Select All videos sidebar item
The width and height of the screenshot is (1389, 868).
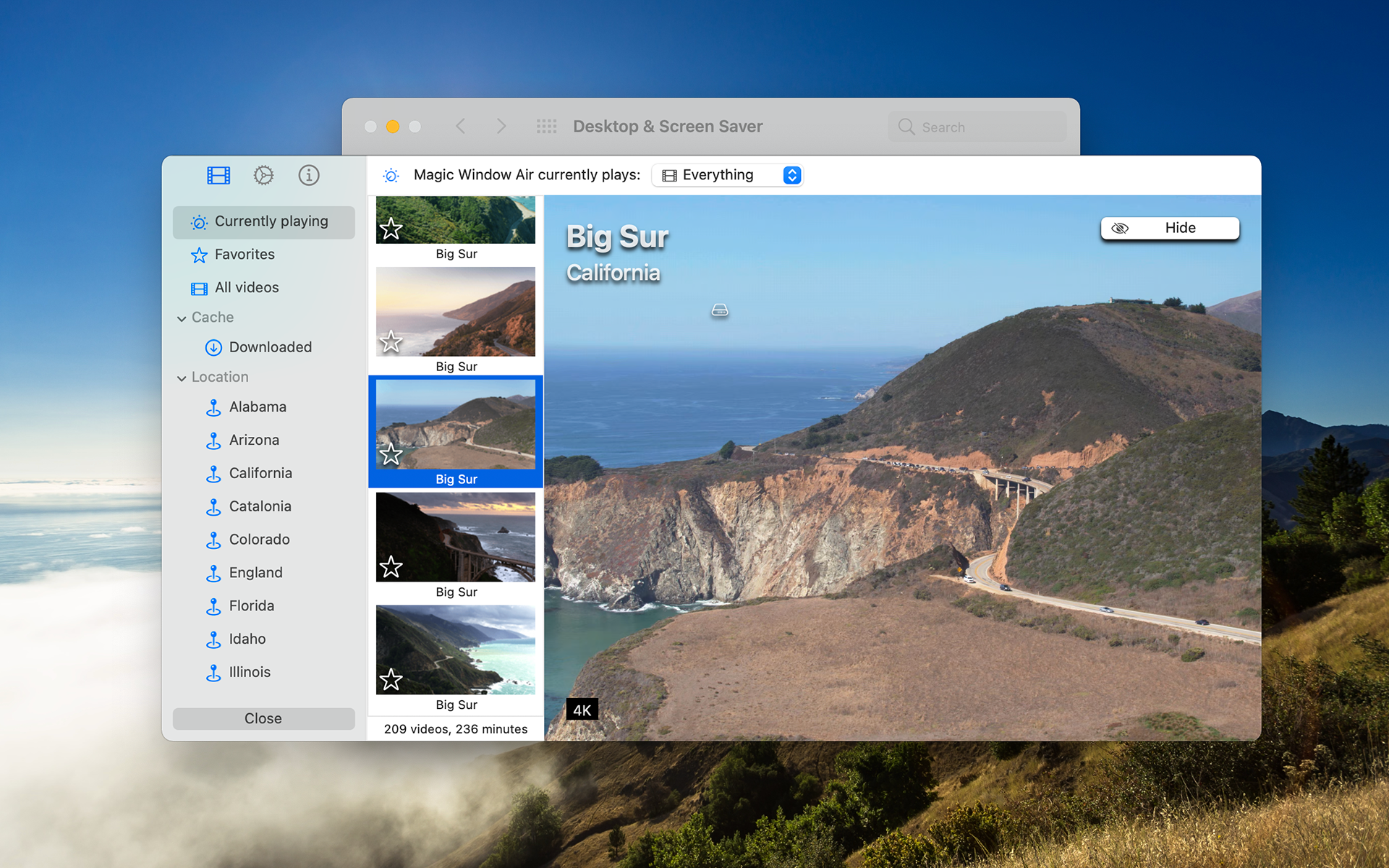tap(247, 286)
